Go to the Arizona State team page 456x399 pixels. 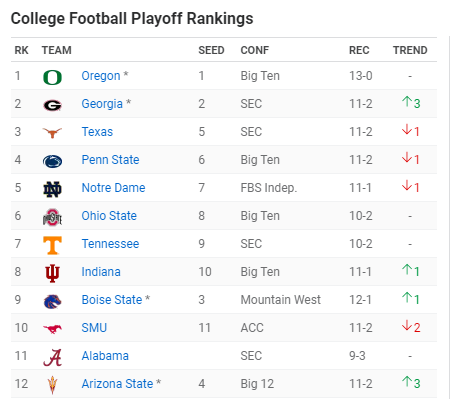(x=117, y=384)
